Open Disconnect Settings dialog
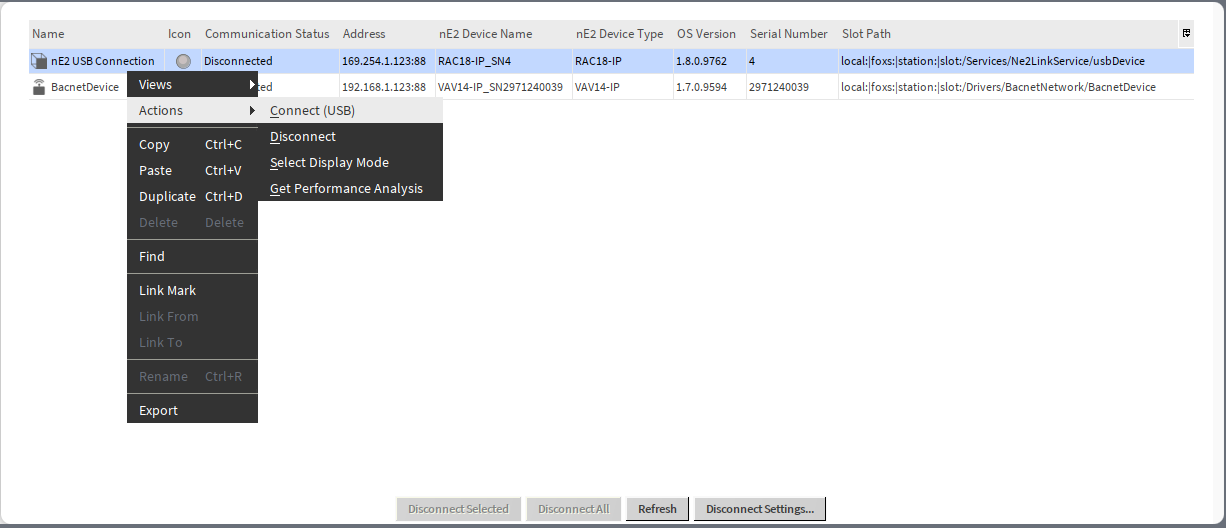The image size is (1226, 528). 759,509
